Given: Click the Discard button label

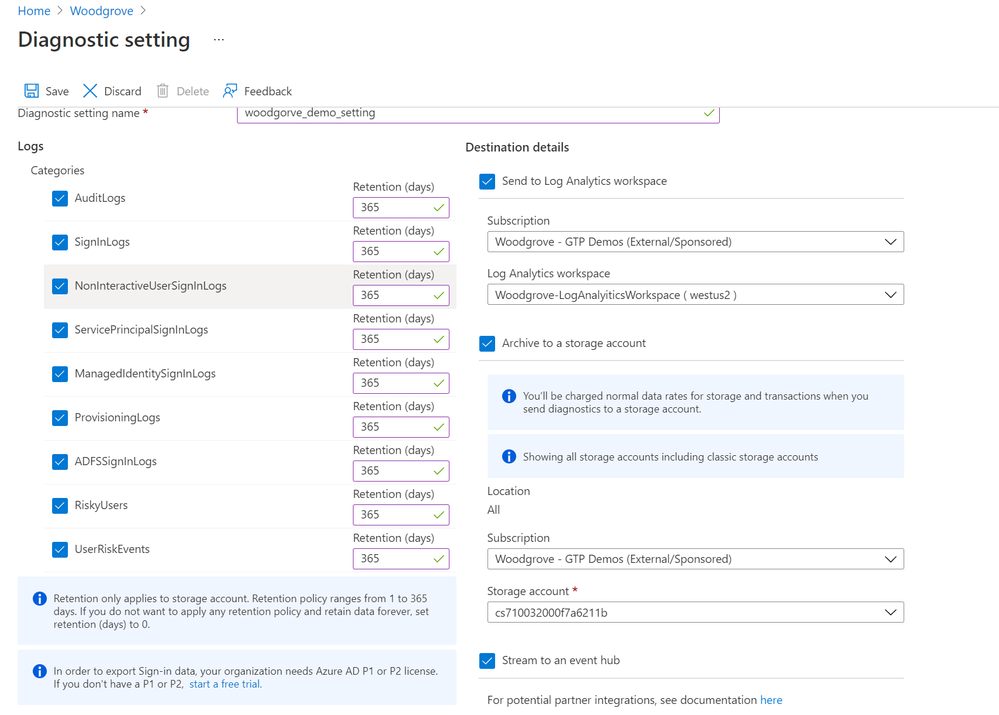Looking at the screenshot, I should point(122,91).
